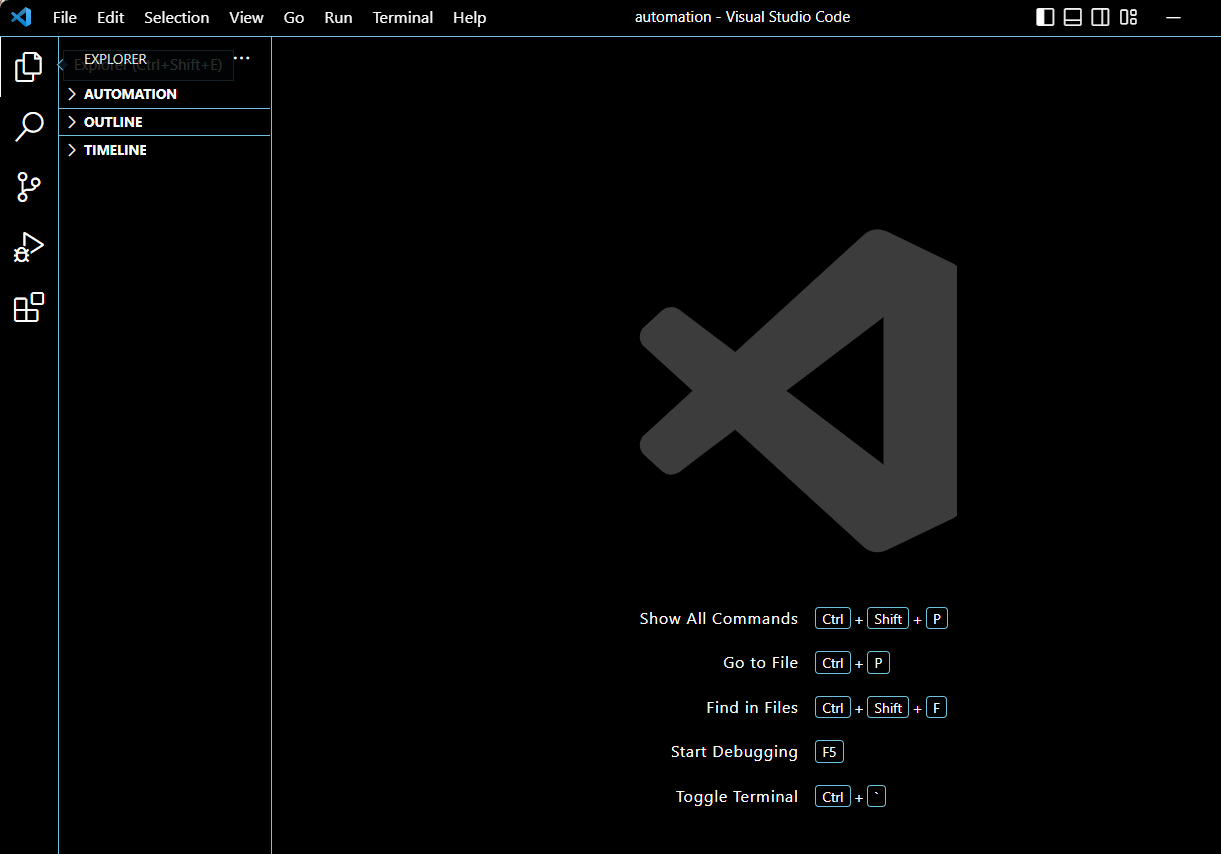Click the 'Go to File' hint text
The height and width of the screenshot is (854, 1221).
761,663
